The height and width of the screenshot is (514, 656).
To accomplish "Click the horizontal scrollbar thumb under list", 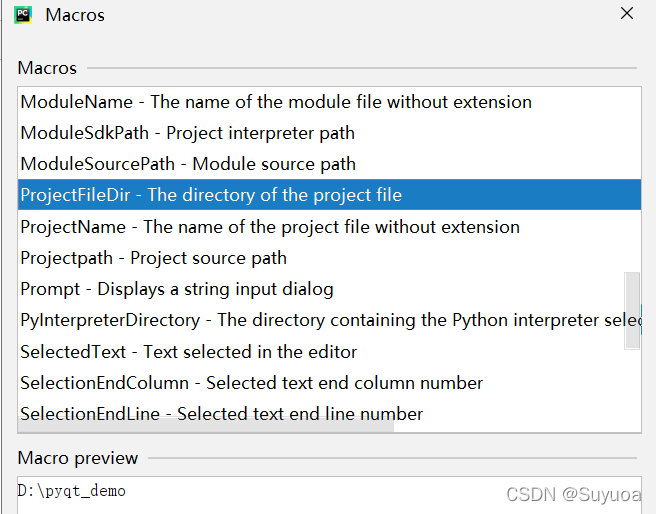I will pyautogui.click(x=206, y=427).
